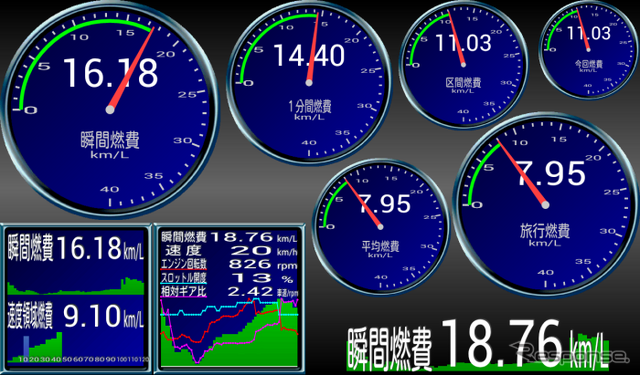Open the 旅行燃費 7.95 gauge
The image size is (640, 375).
point(545,205)
